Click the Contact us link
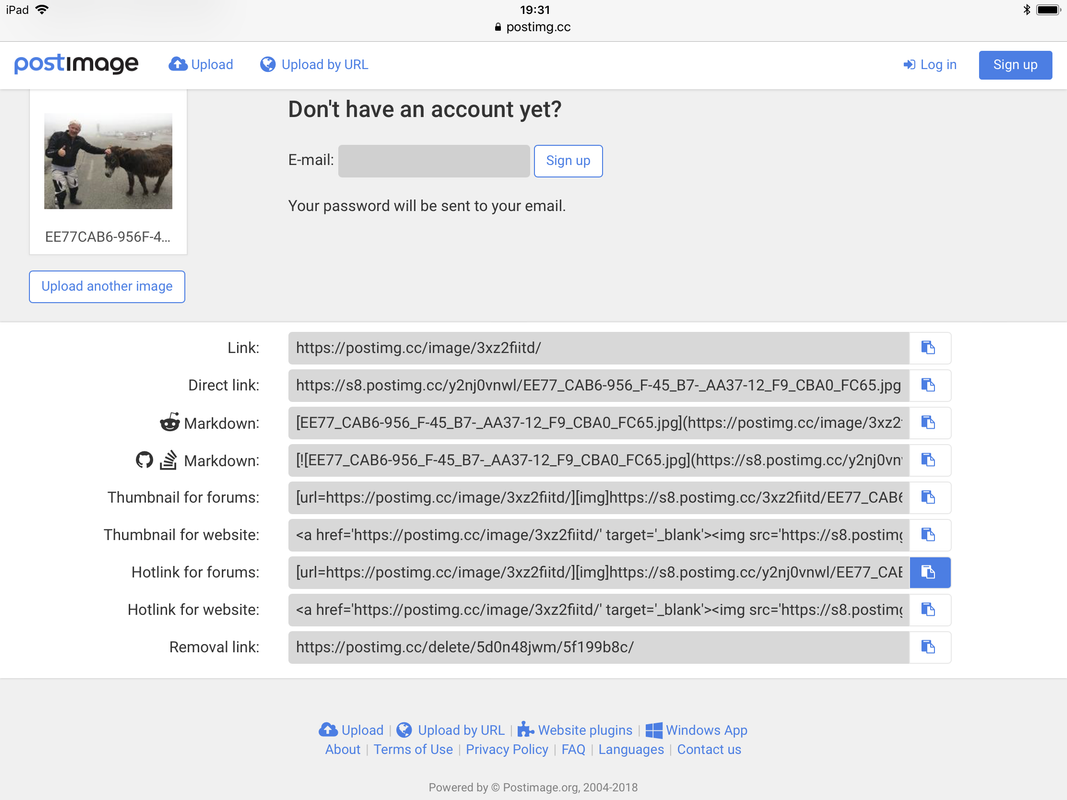Viewport: 1067px width, 800px height. 709,750
